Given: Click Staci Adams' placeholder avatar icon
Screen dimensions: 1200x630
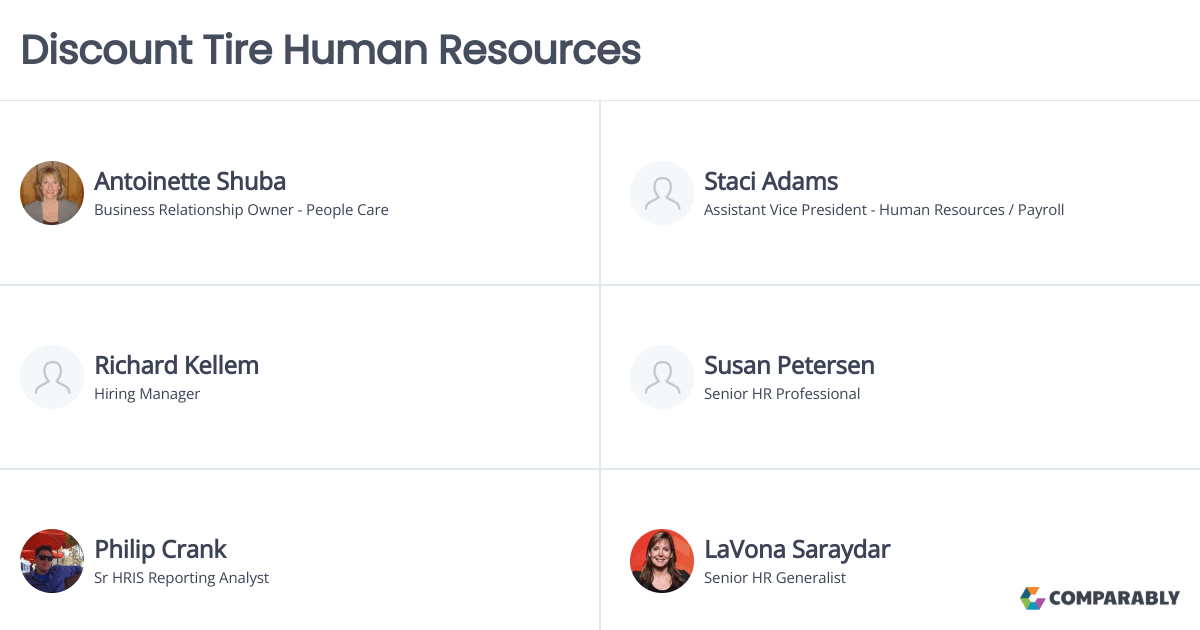Looking at the screenshot, I should click(x=662, y=193).
